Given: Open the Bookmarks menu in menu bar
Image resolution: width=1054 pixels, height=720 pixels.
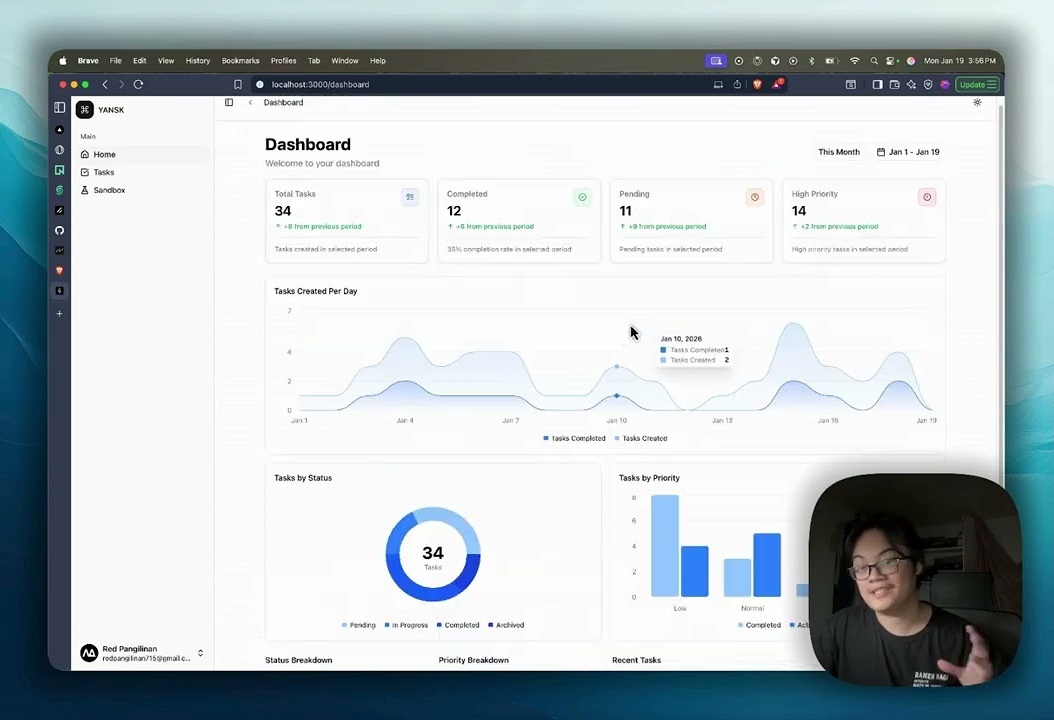Looking at the screenshot, I should coord(240,60).
